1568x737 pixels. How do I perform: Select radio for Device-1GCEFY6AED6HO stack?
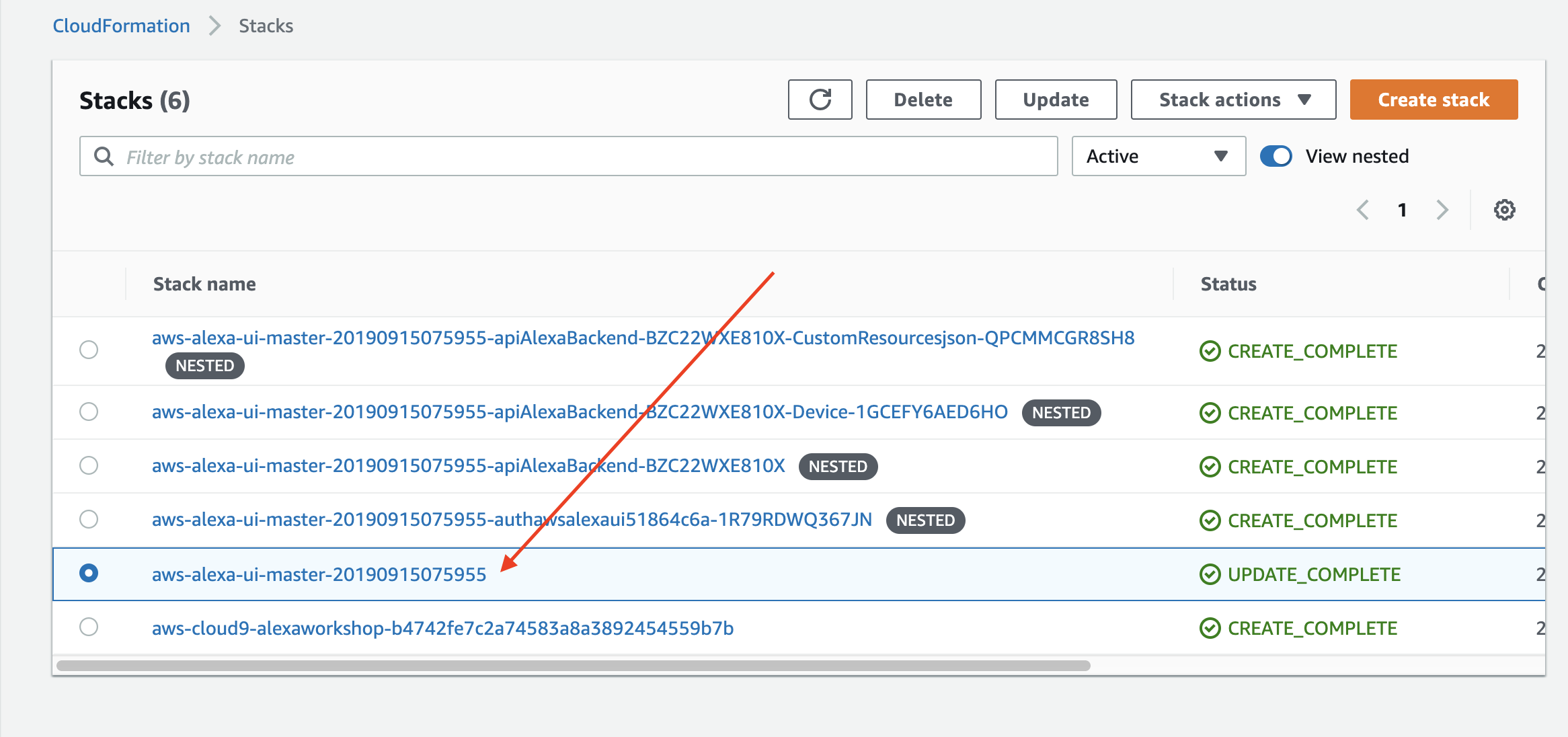tap(89, 412)
